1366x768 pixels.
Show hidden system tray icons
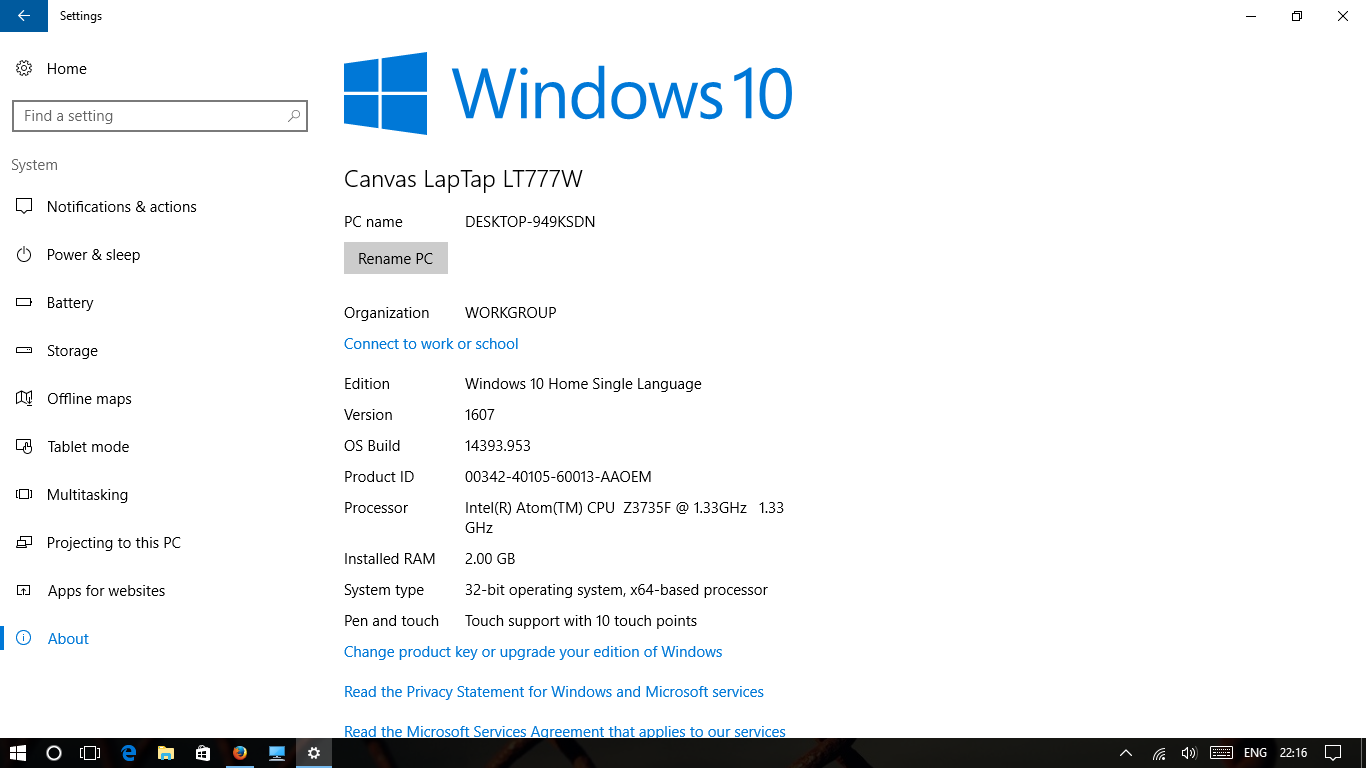[1126, 753]
